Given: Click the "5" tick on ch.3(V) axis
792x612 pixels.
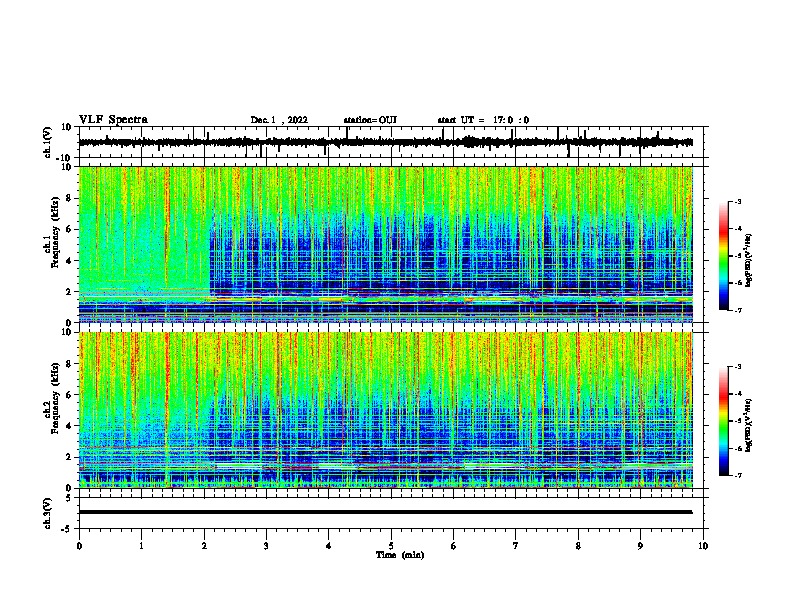Looking at the screenshot, I should click(70, 497).
